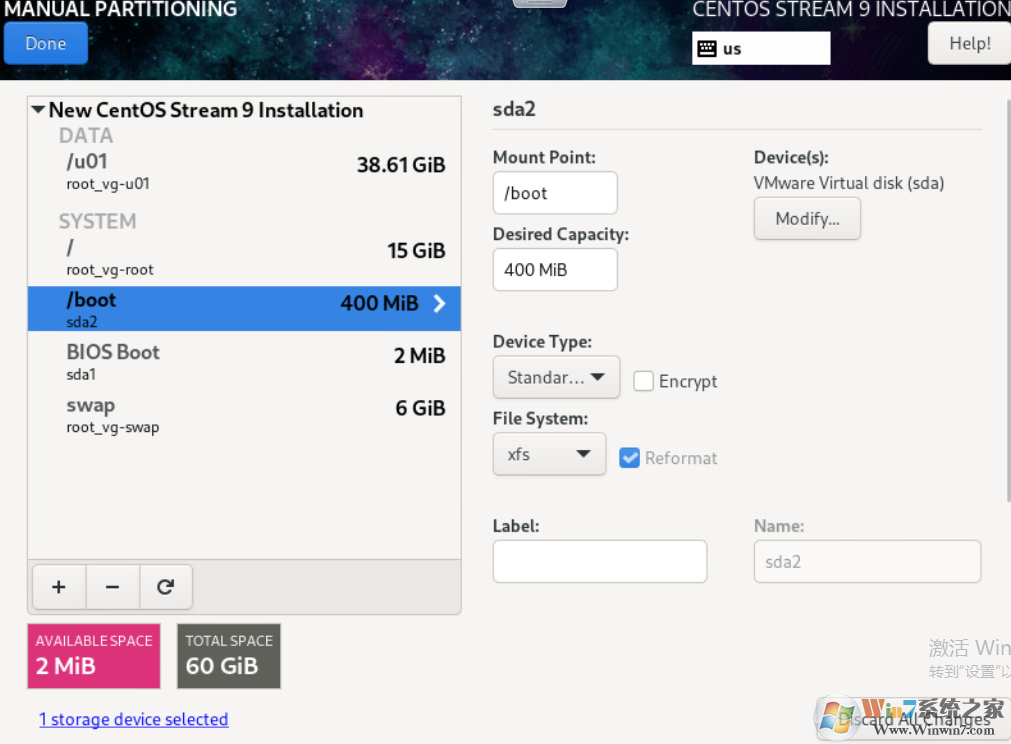
Task: Select the /u01 partition row
Action: click(x=244, y=171)
